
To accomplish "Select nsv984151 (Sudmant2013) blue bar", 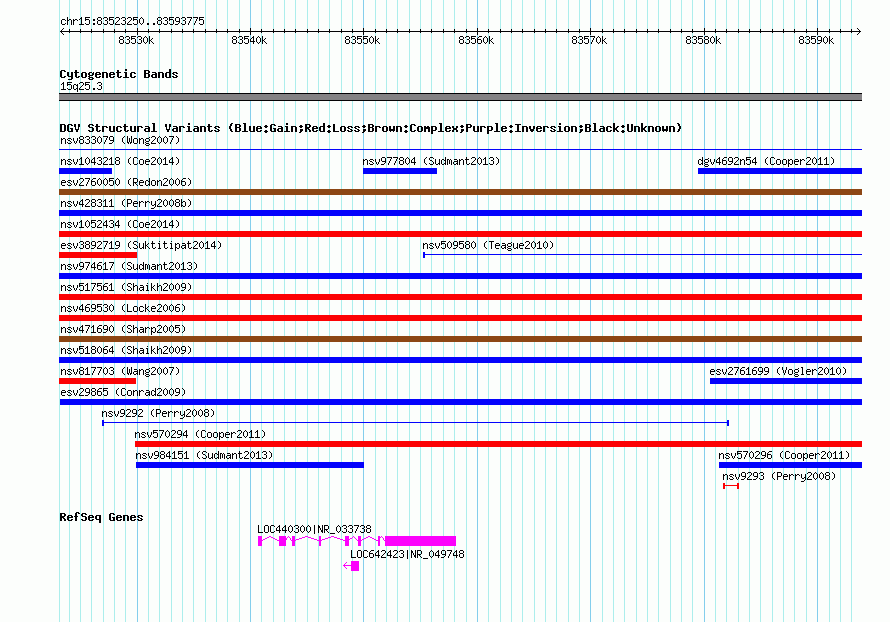I will point(250,465).
